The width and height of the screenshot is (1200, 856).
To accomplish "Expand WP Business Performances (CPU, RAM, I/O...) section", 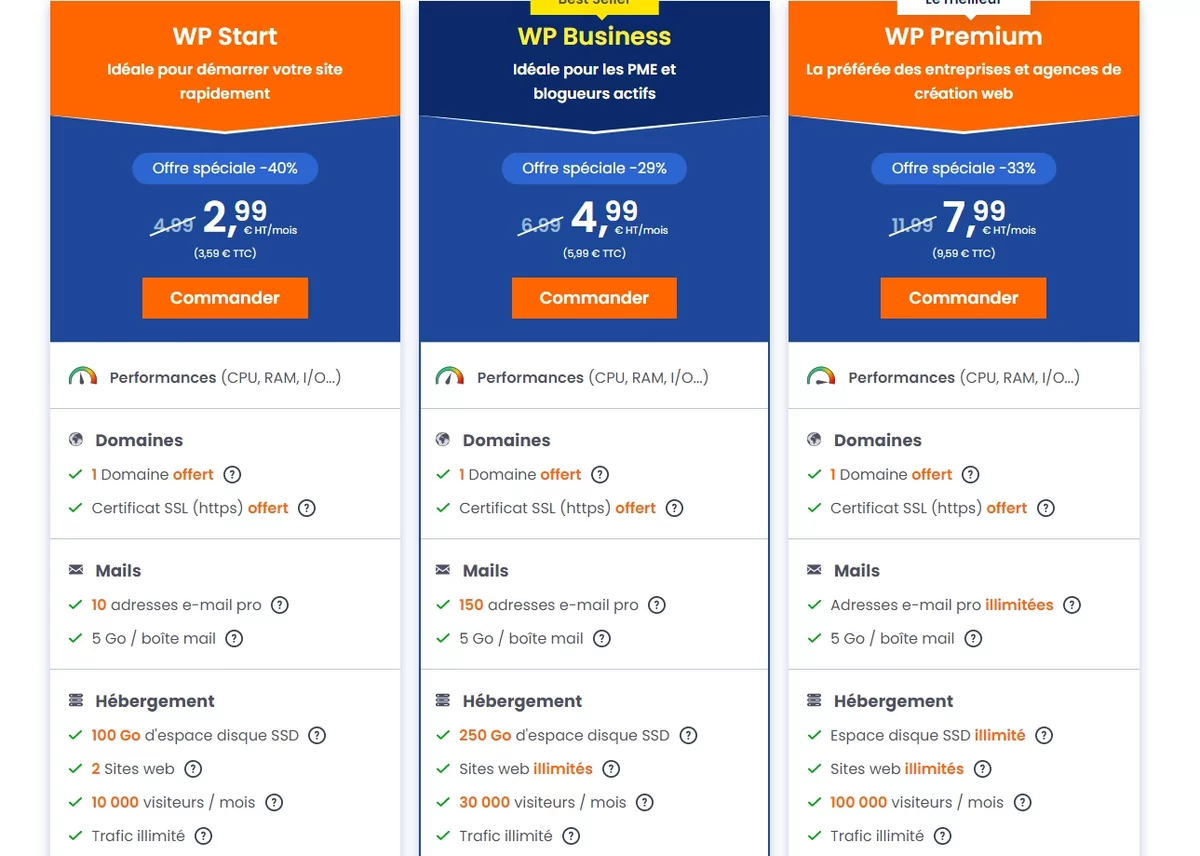I will [x=594, y=377].
